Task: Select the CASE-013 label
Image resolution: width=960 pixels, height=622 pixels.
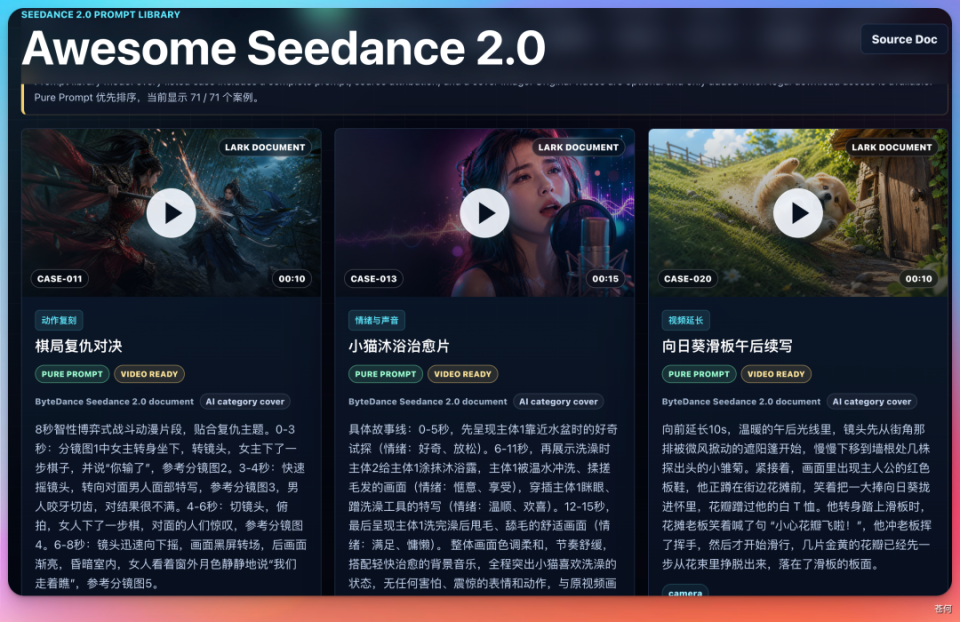Action: pyautogui.click(x=373, y=279)
